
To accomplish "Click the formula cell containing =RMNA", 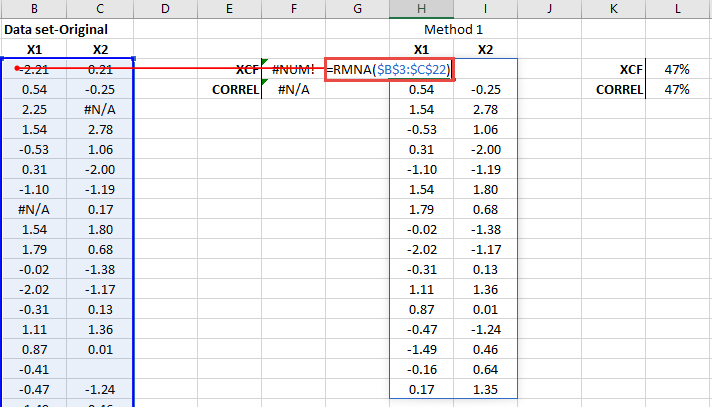I will tap(390, 69).
